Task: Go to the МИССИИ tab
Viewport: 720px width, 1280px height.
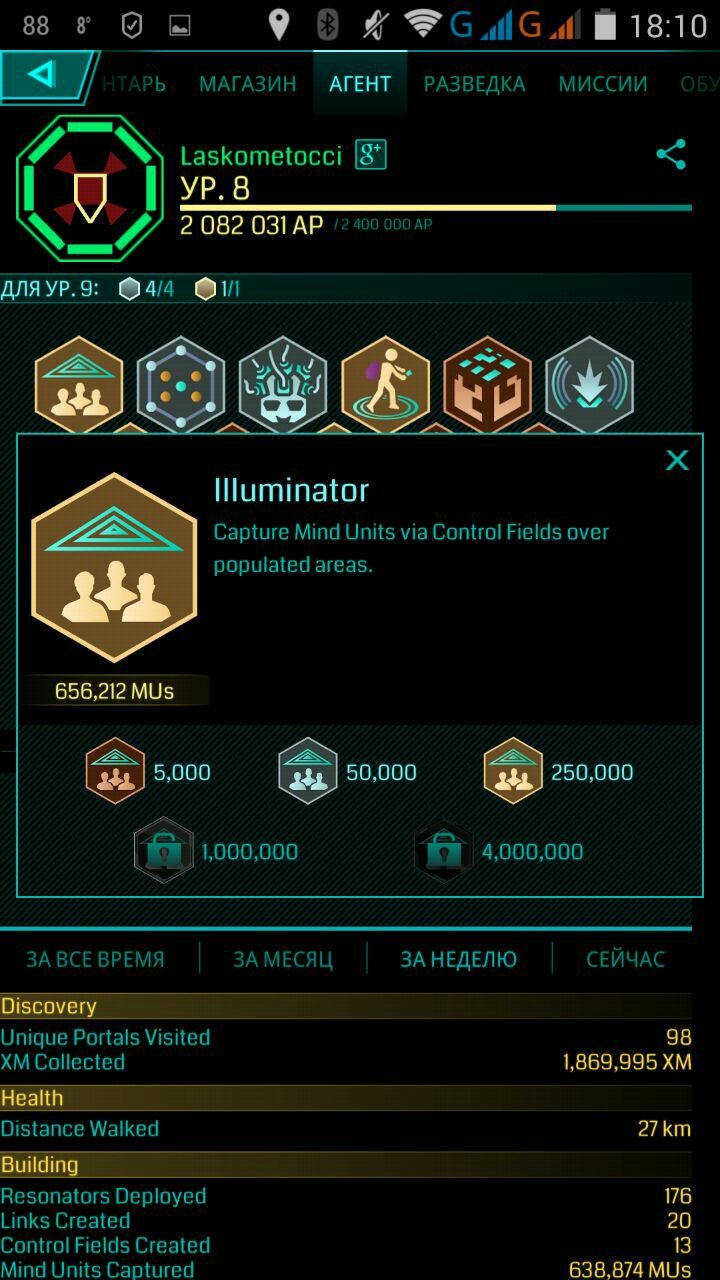Action: click(x=602, y=84)
